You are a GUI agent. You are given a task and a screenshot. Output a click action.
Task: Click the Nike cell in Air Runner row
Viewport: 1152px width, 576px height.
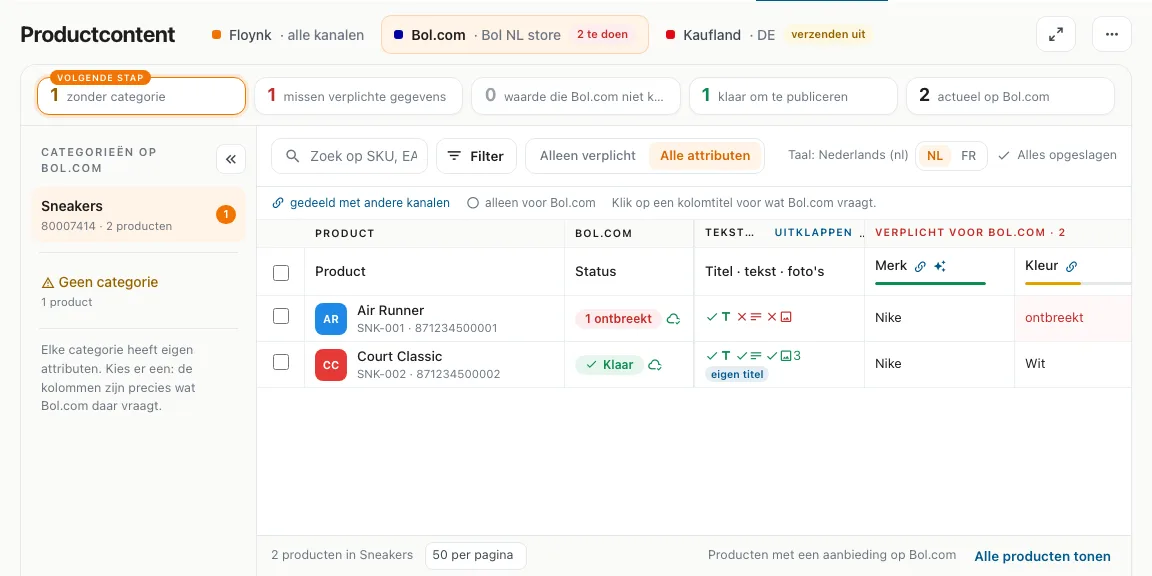939,318
